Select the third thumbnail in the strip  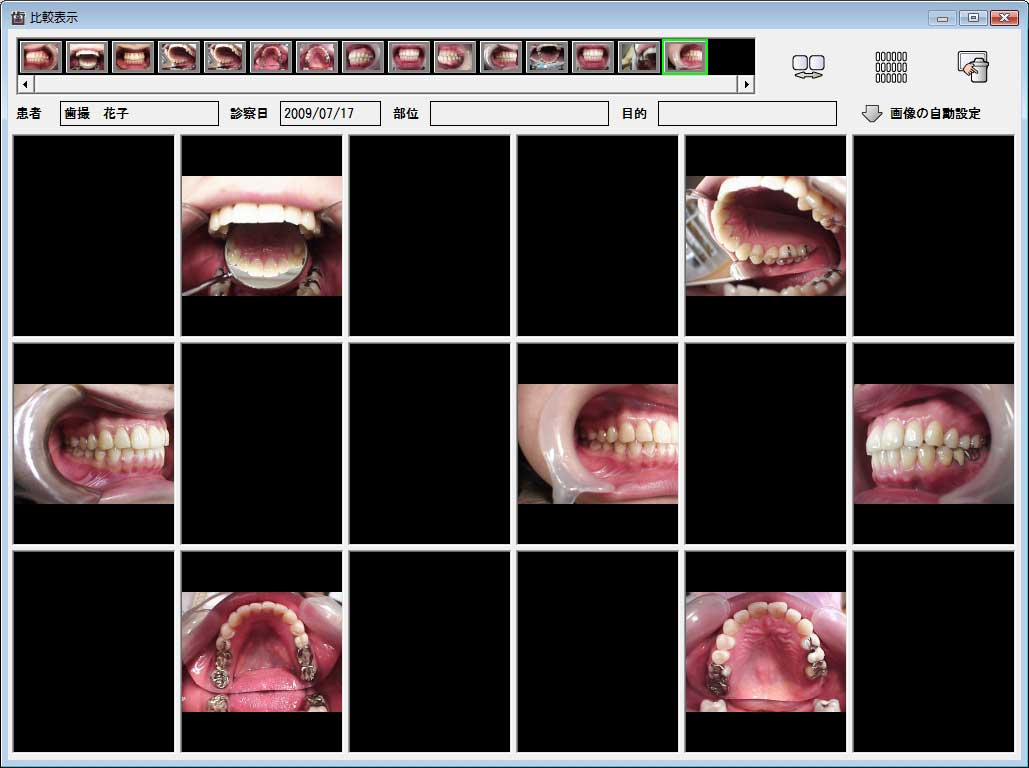133,56
